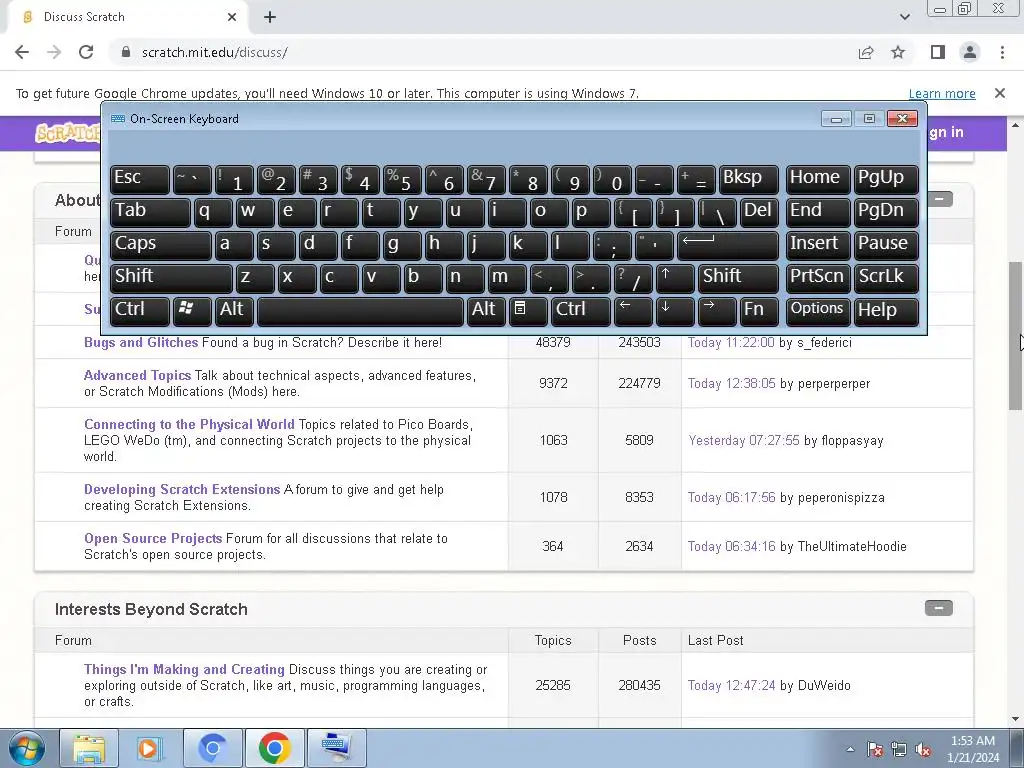Click the left arrow key on keyboard
This screenshot has width=1024, height=768.
pos(633,310)
